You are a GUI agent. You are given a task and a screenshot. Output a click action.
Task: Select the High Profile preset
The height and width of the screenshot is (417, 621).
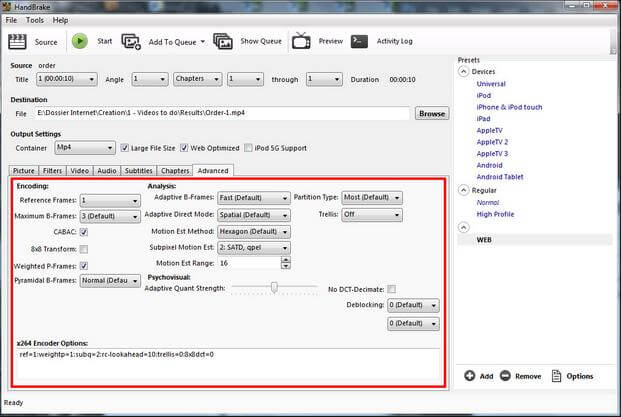(x=497, y=214)
